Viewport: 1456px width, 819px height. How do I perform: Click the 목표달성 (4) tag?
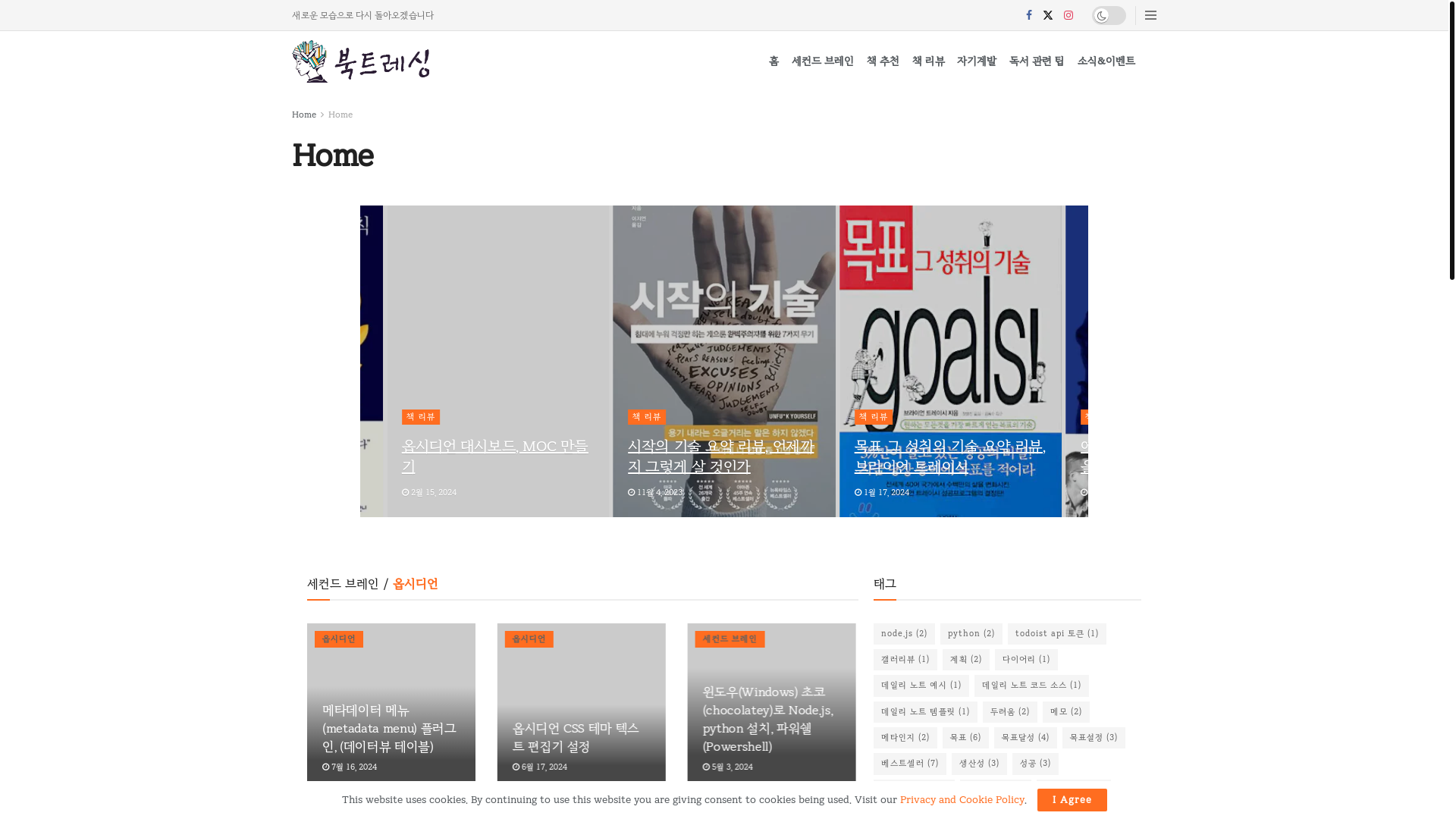pyautogui.click(x=1025, y=738)
